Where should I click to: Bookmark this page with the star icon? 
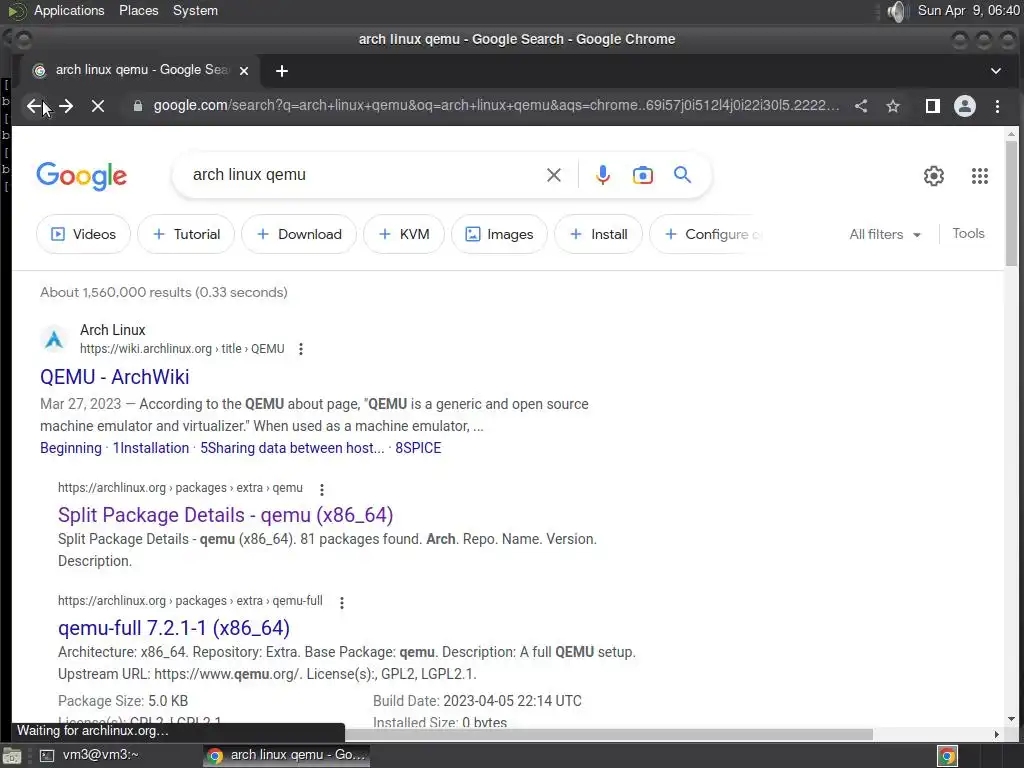(x=893, y=106)
